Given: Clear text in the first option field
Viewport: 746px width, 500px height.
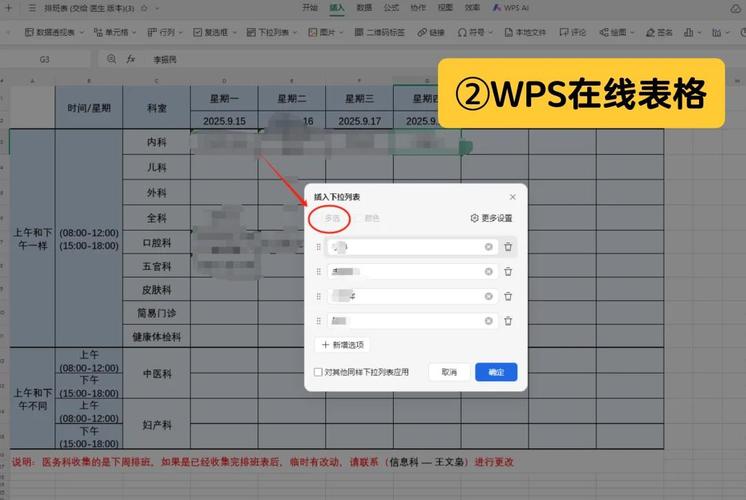Looking at the screenshot, I should 489,247.
